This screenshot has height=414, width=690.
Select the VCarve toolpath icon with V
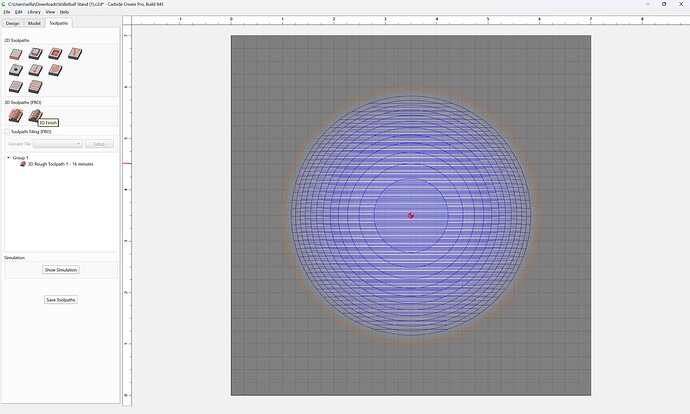(x=75, y=54)
